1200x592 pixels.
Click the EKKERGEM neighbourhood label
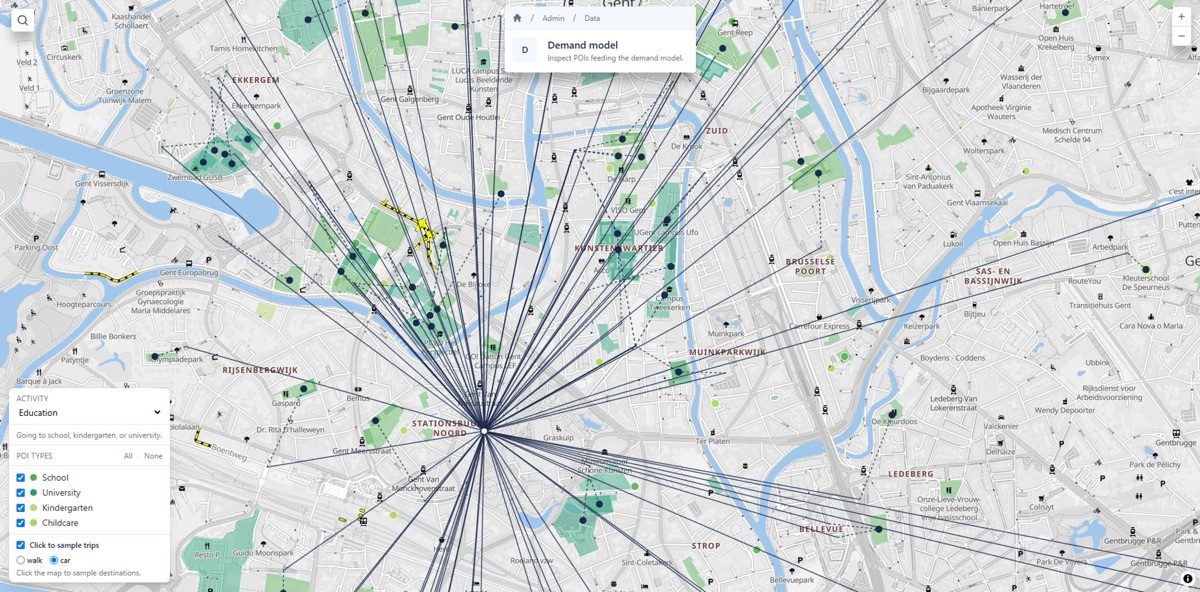click(x=256, y=79)
